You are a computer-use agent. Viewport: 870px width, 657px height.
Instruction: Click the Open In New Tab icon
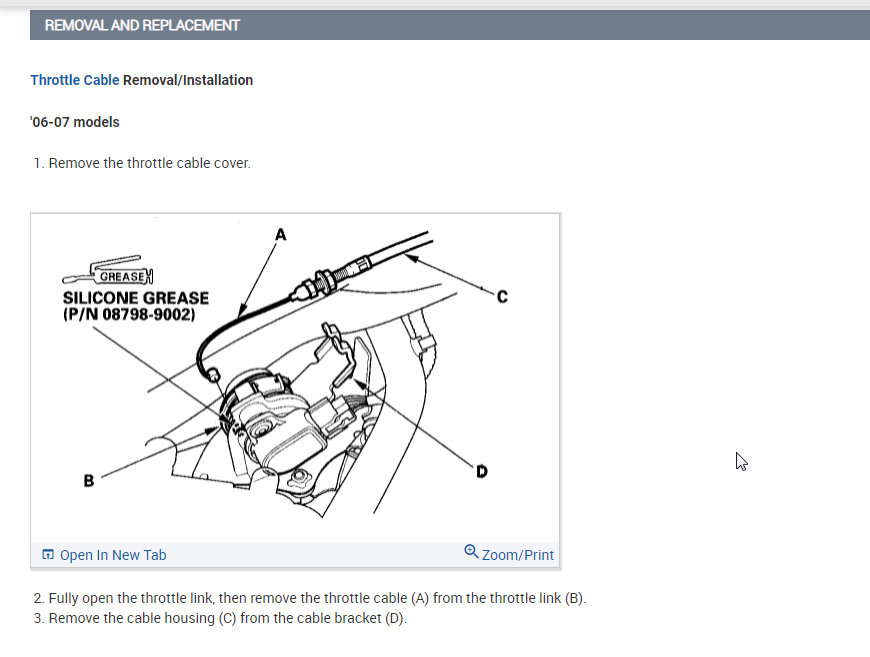[48, 554]
